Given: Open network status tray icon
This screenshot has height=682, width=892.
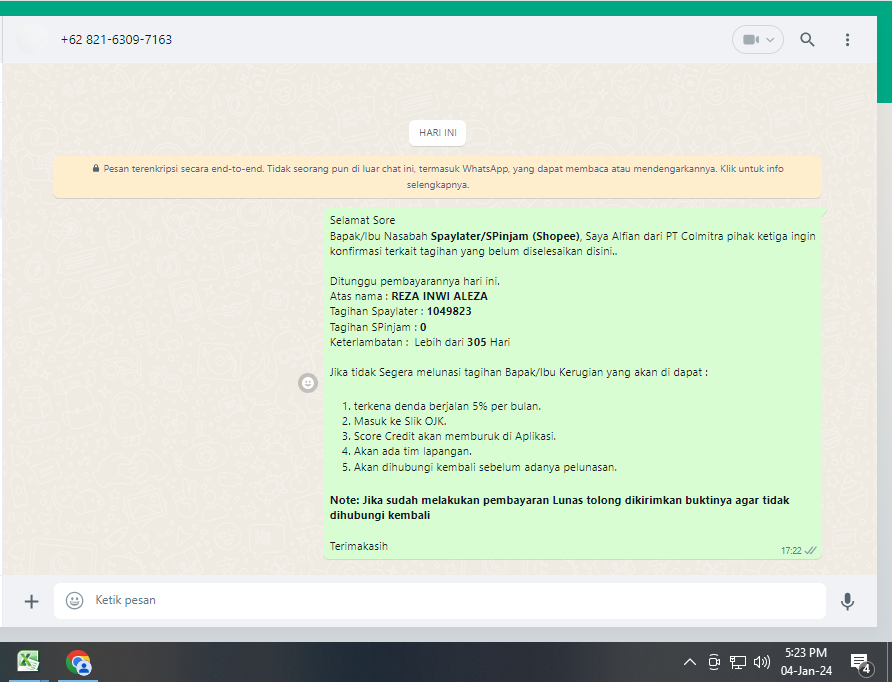Looking at the screenshot, I should click(x=738, y=662).
